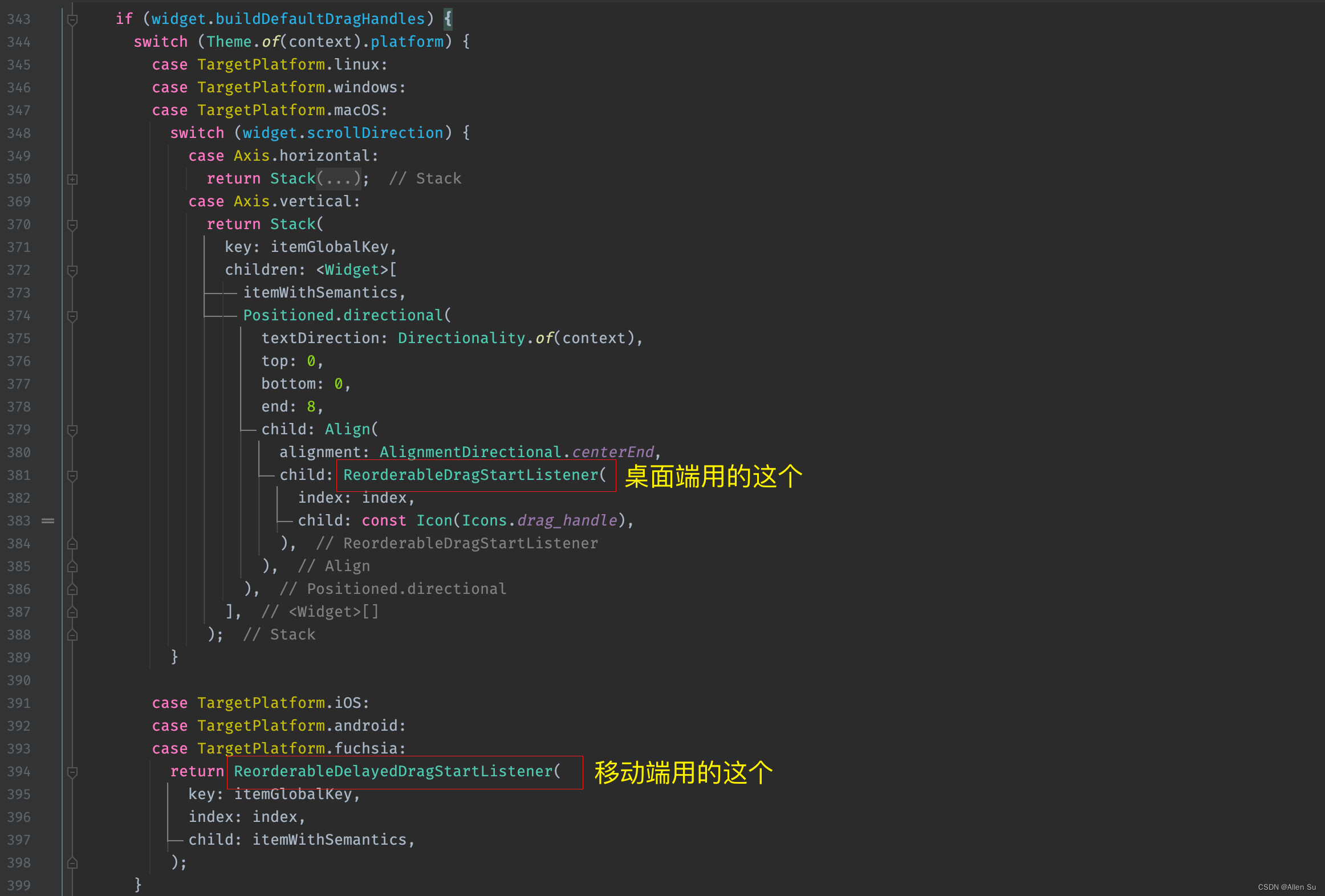This screenshot has height=896, width=1325.
Task: Click the // Stack comment on line 388
Action: pos(279,635)
